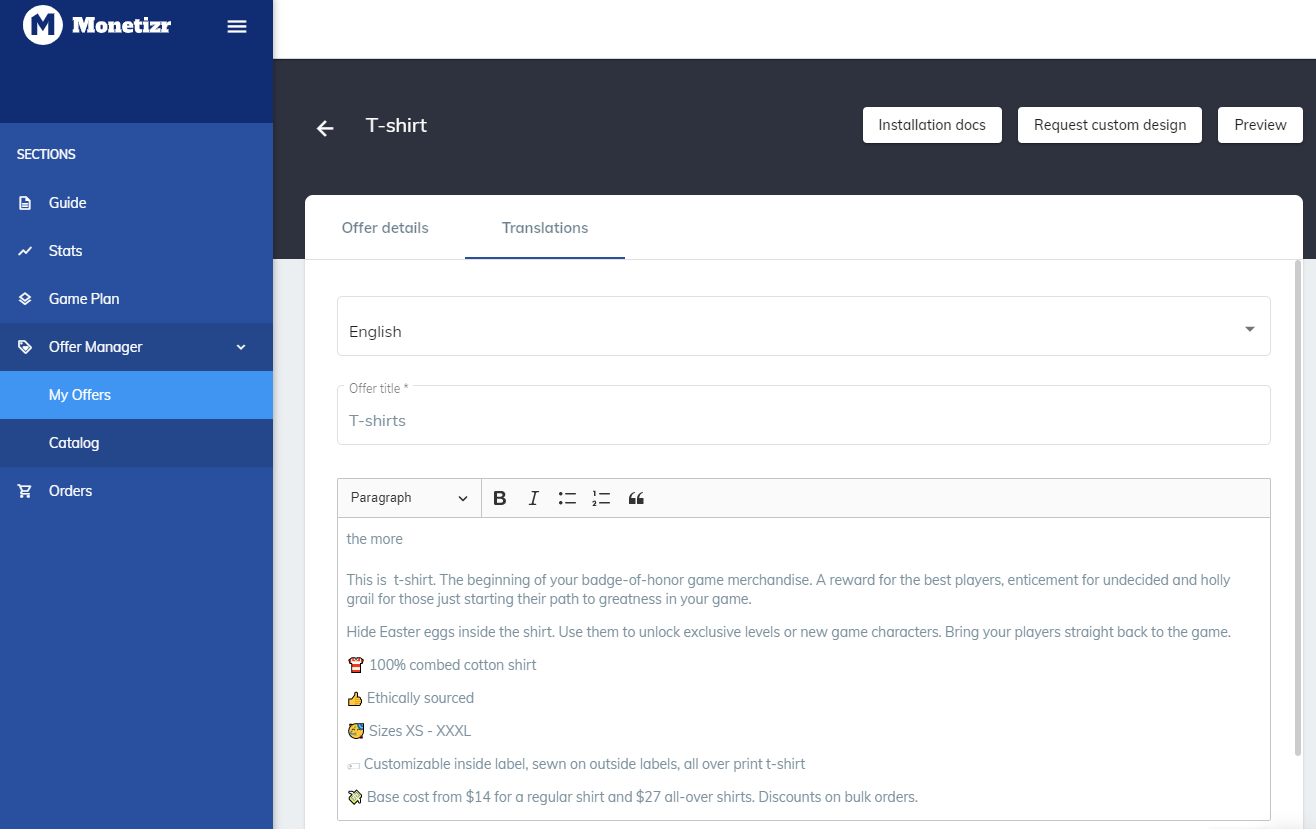Insert a block quote
1316x829 pixels.
(x=636, y=498)
